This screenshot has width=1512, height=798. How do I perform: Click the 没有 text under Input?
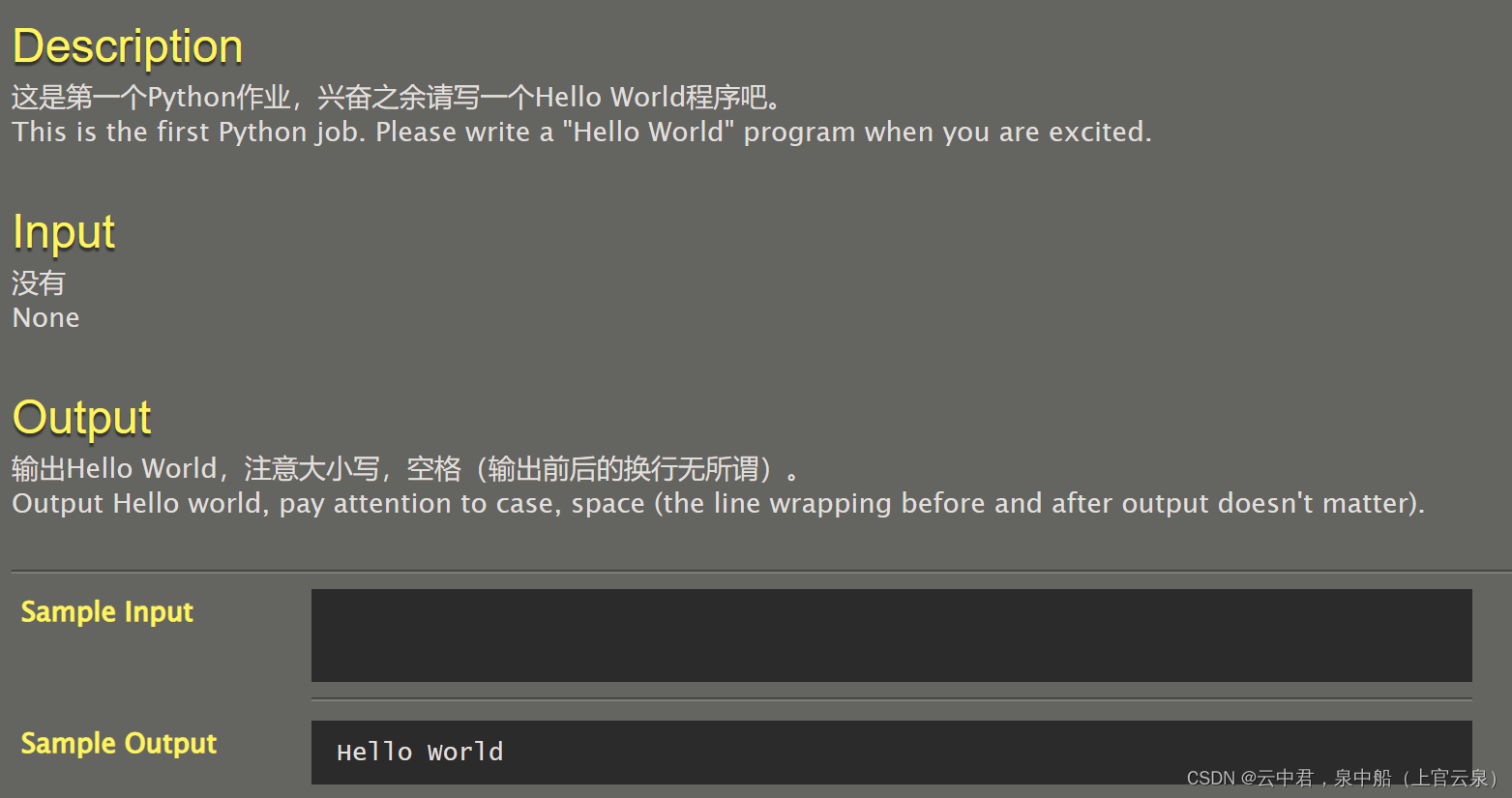pos(39,283)
